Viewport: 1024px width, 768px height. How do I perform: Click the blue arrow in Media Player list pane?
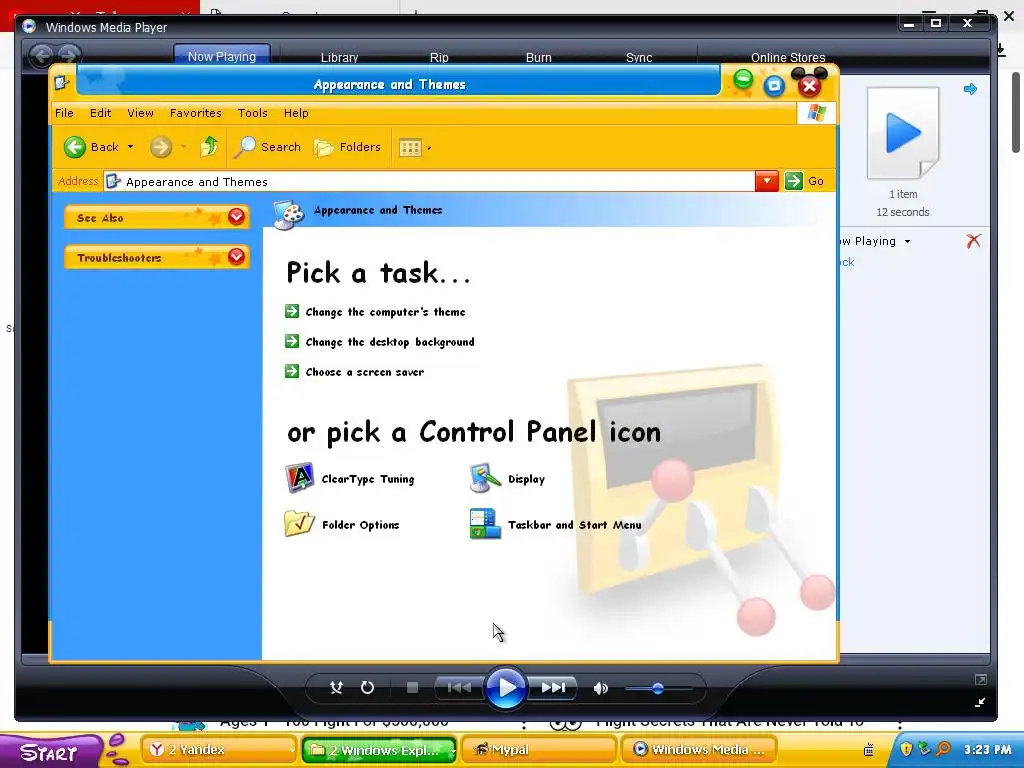pyautogui.click(x=970, y=89)
